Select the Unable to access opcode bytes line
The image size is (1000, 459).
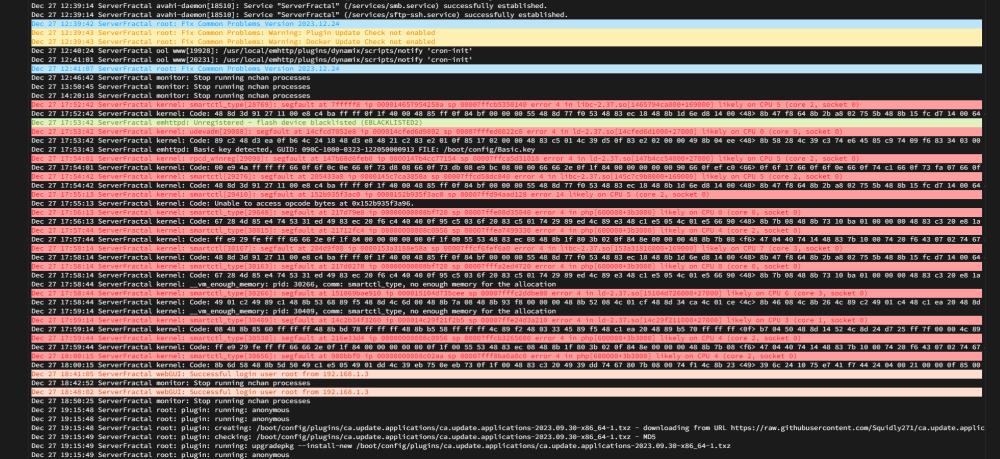[x=223, y=203]
